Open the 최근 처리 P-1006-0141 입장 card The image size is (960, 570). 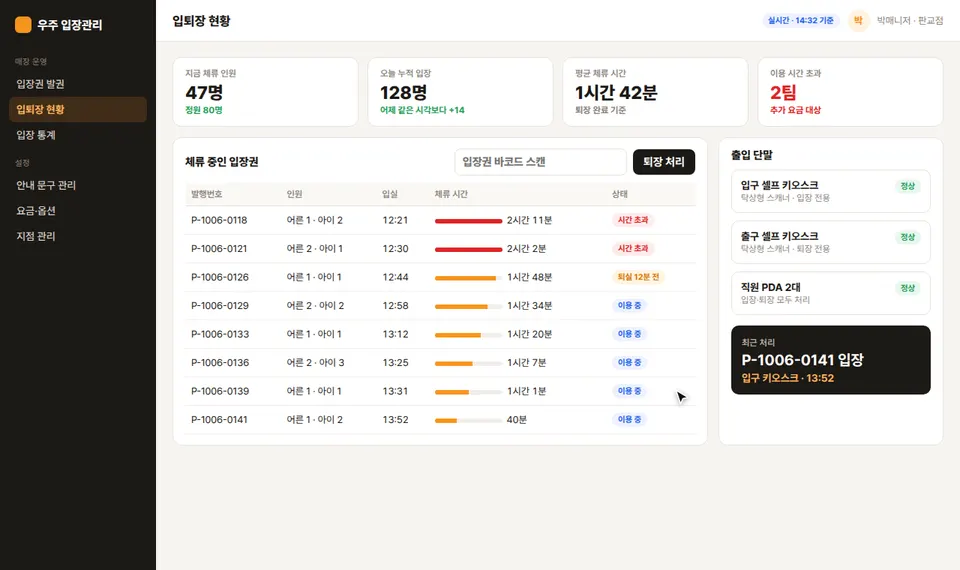click(x=831, y=360)
